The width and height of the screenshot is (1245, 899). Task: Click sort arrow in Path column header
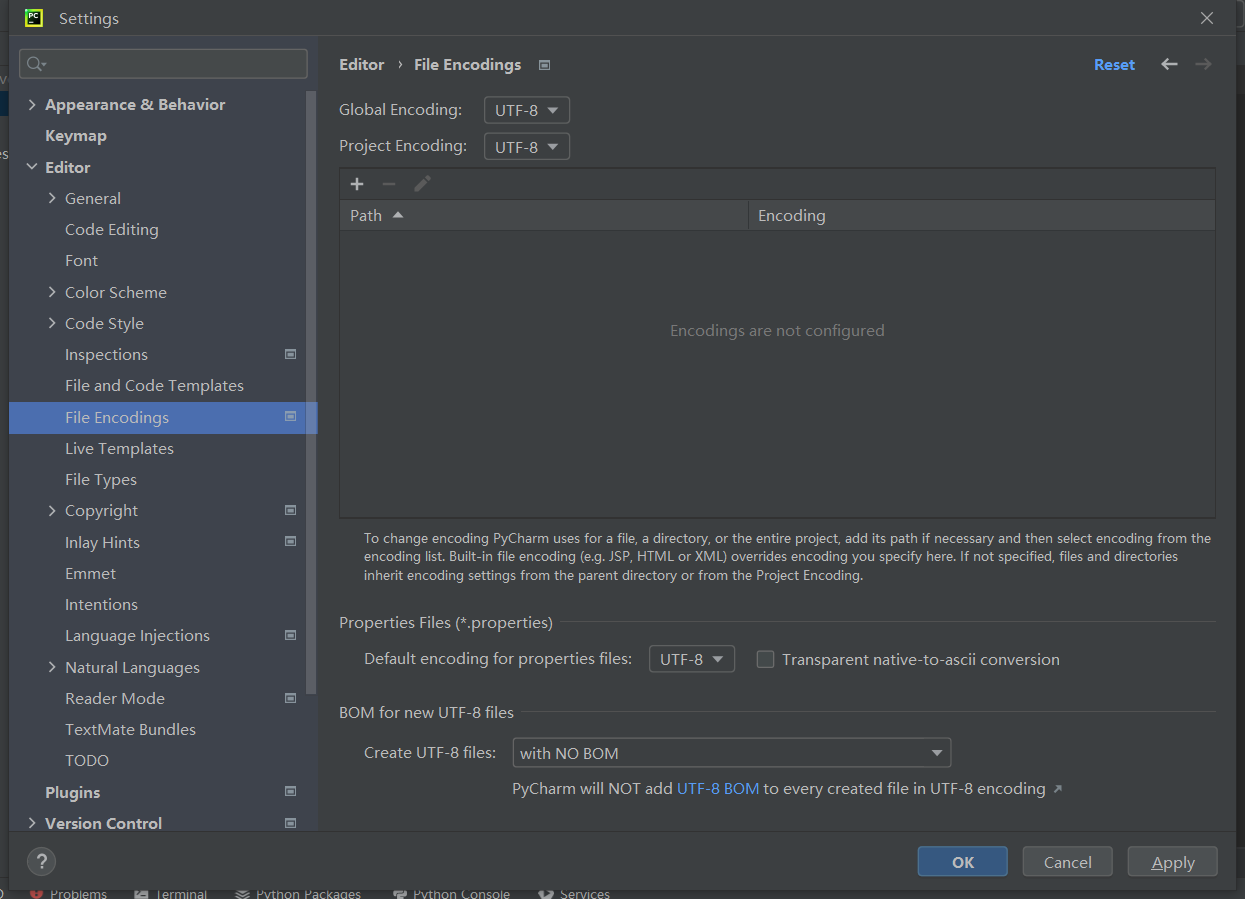(398, 215)
